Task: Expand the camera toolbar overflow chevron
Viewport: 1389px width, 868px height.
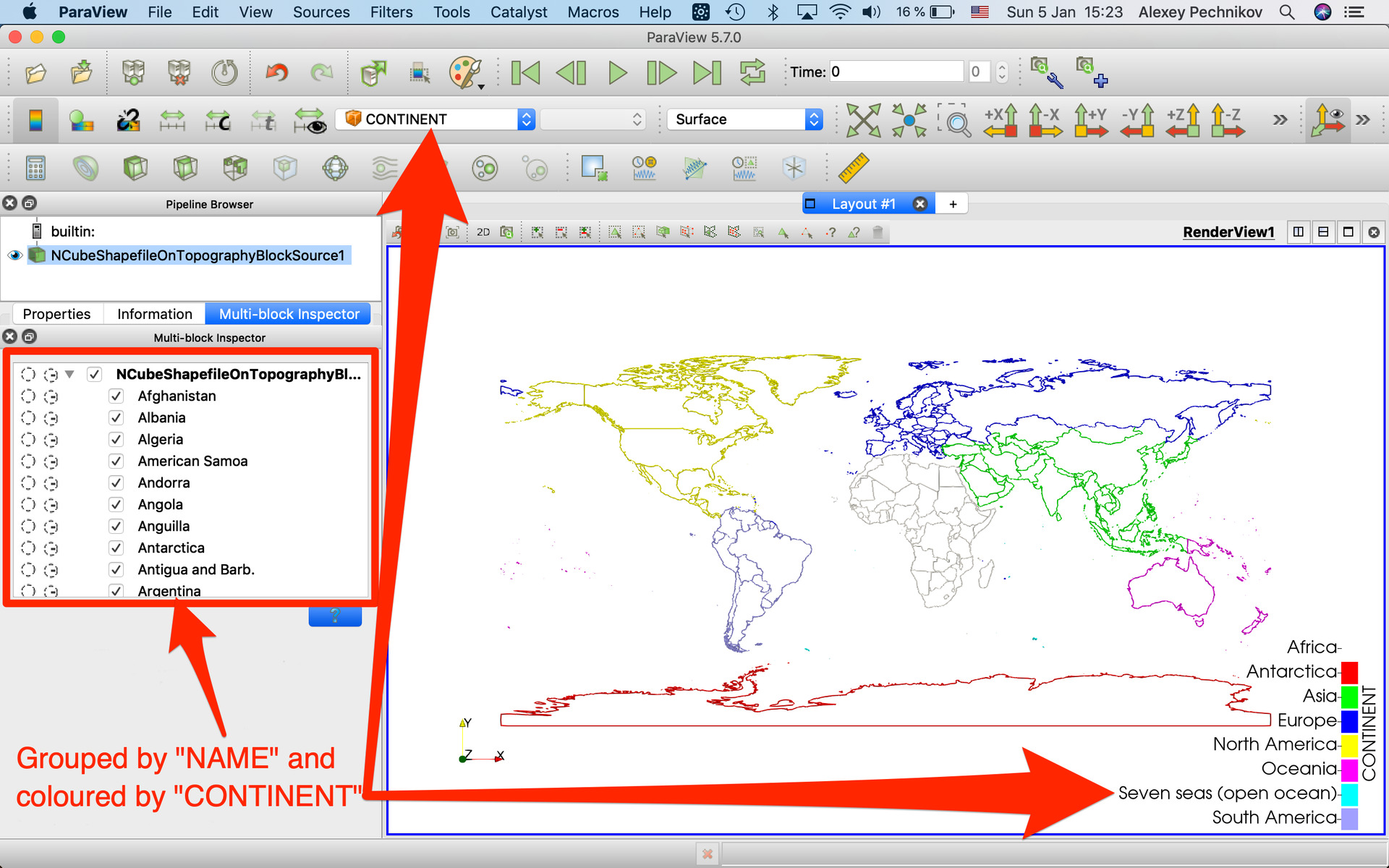Action: tap(1280, 120)
